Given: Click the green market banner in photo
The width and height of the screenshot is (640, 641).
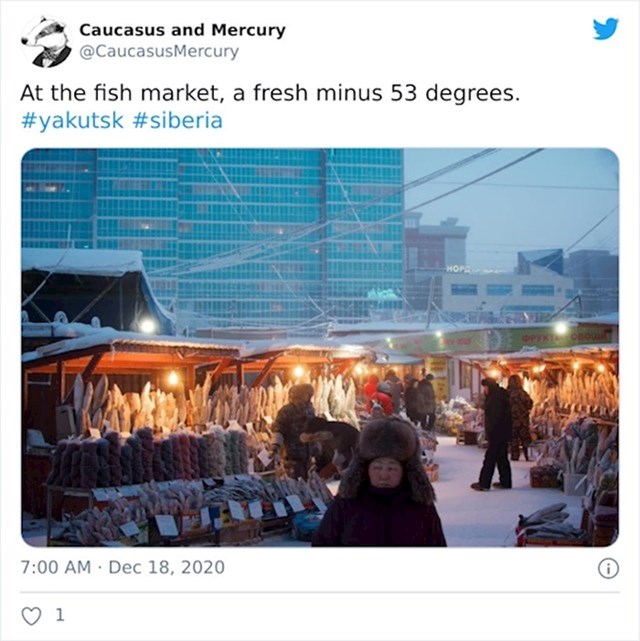Looking at the screenshot, I should [x=503, y=339].
